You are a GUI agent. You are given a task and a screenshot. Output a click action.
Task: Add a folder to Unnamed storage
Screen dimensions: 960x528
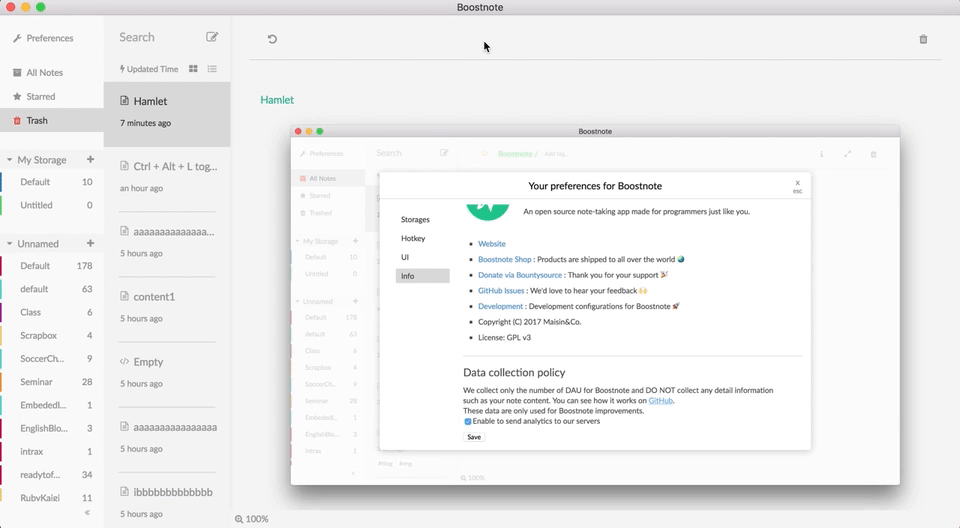pyautogui.click(x=91, y=243)
